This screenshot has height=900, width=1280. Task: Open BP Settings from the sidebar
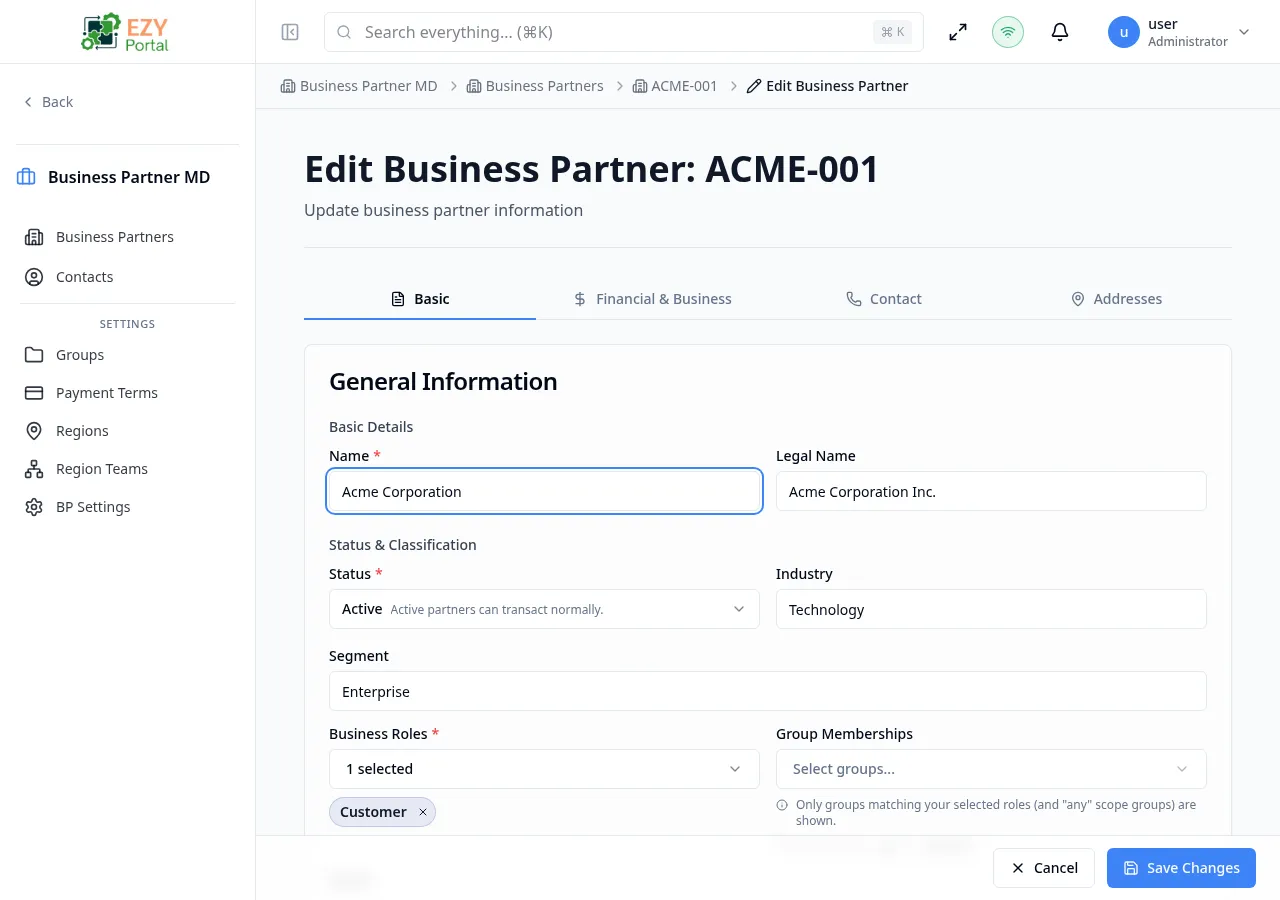click(93, 506)
